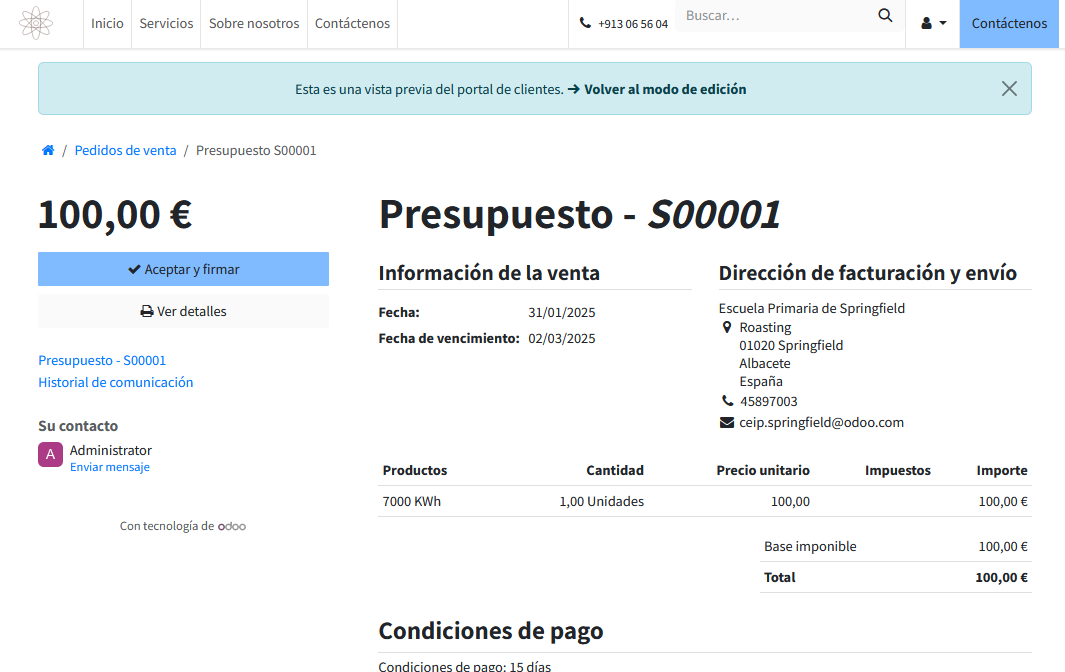Click the blue Contáctenos button

click(x=1009, y=23)
